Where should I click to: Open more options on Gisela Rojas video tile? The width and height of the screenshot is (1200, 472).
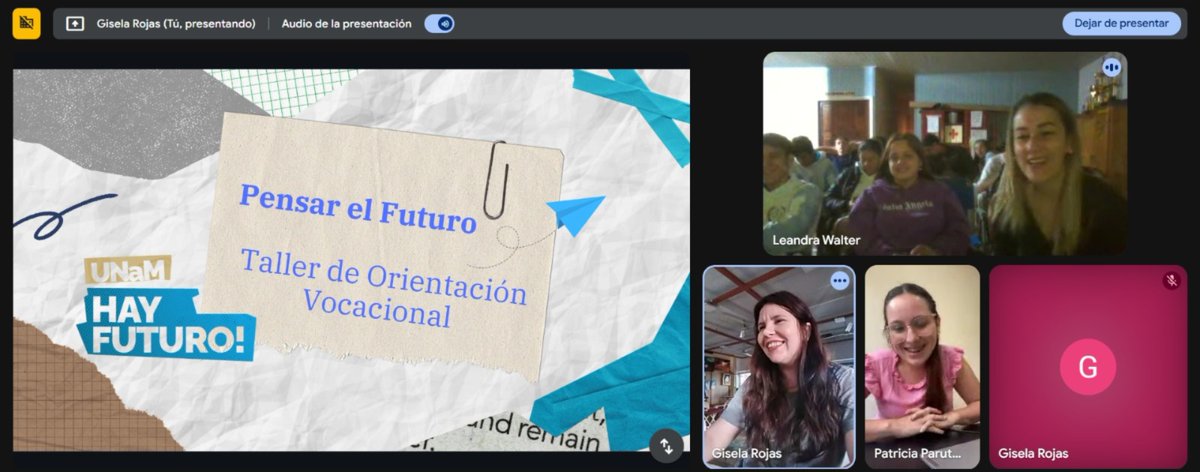[839, 281]
